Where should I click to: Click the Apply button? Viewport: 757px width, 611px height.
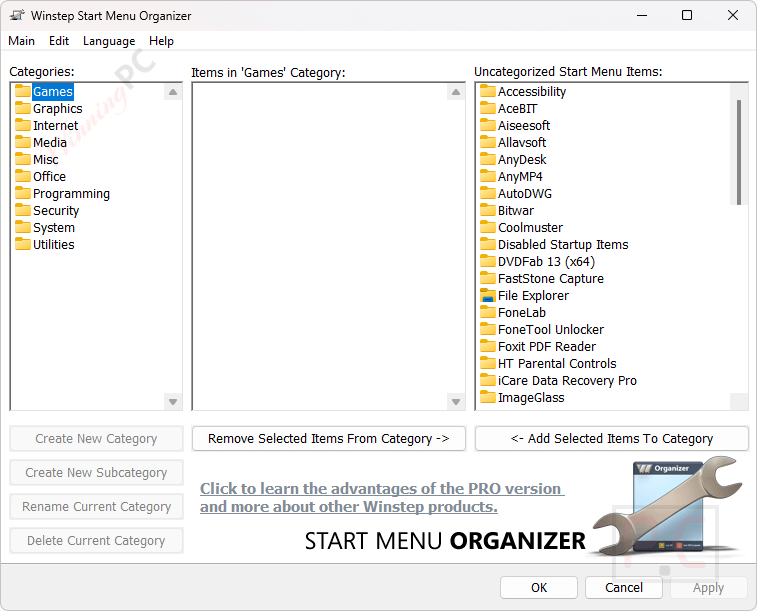[x=708, y=587]
